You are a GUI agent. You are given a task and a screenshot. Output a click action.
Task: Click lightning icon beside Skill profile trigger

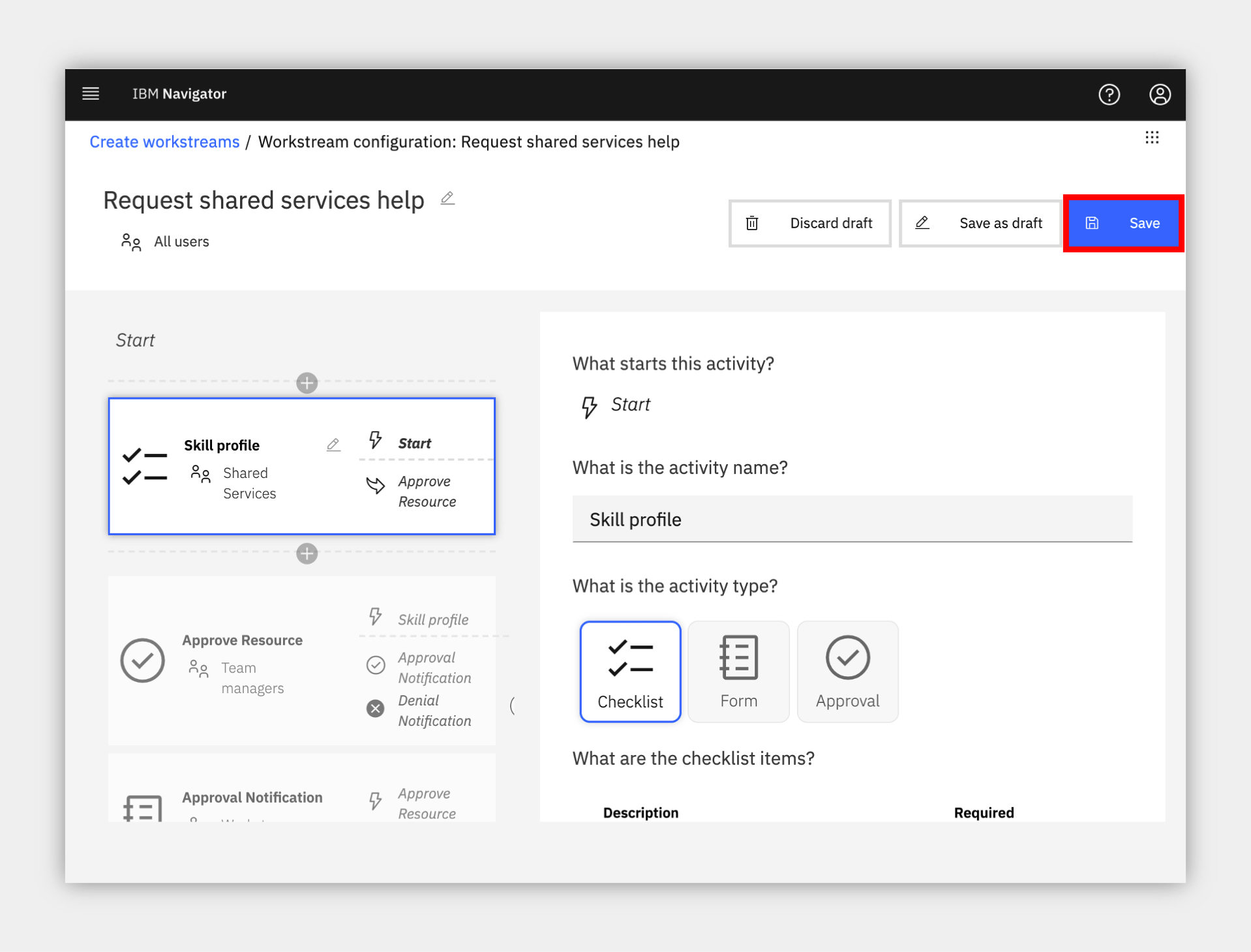(x=376, y=616)
